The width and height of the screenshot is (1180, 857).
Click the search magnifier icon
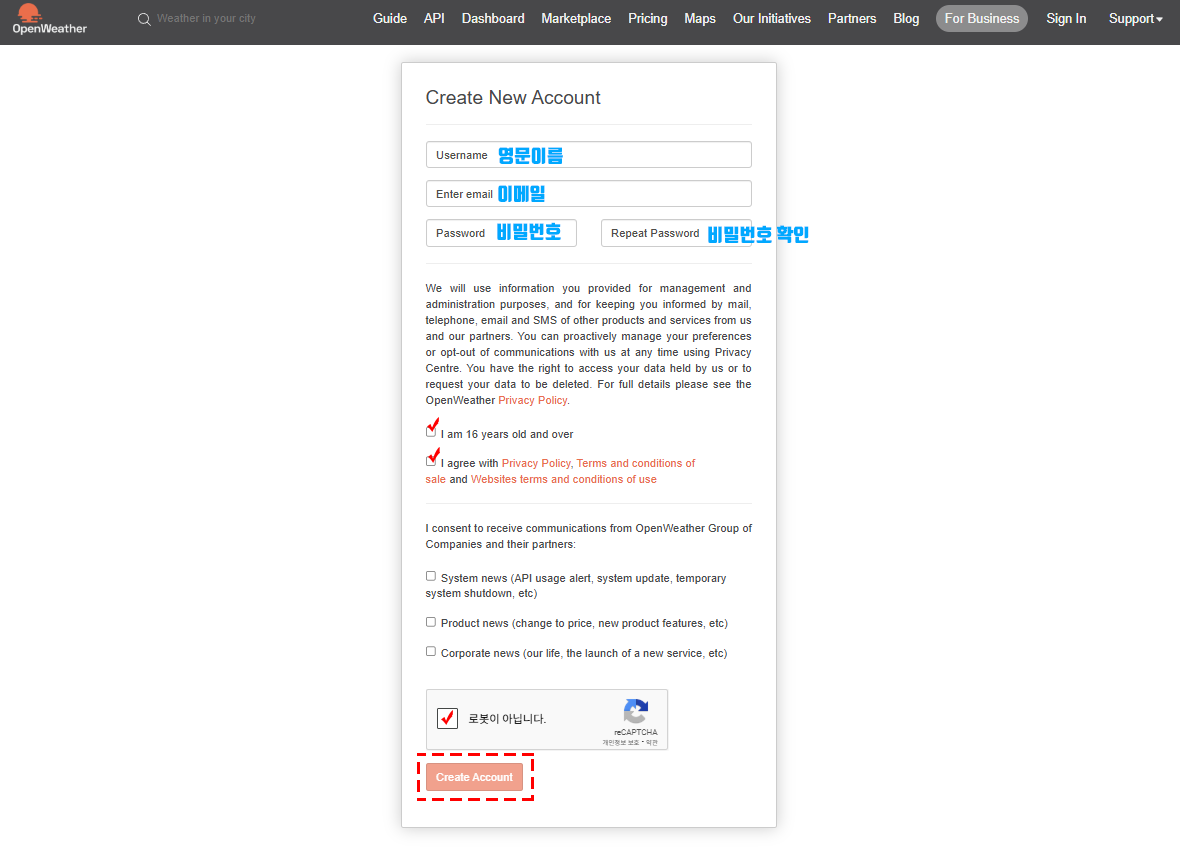click(144, 19)
